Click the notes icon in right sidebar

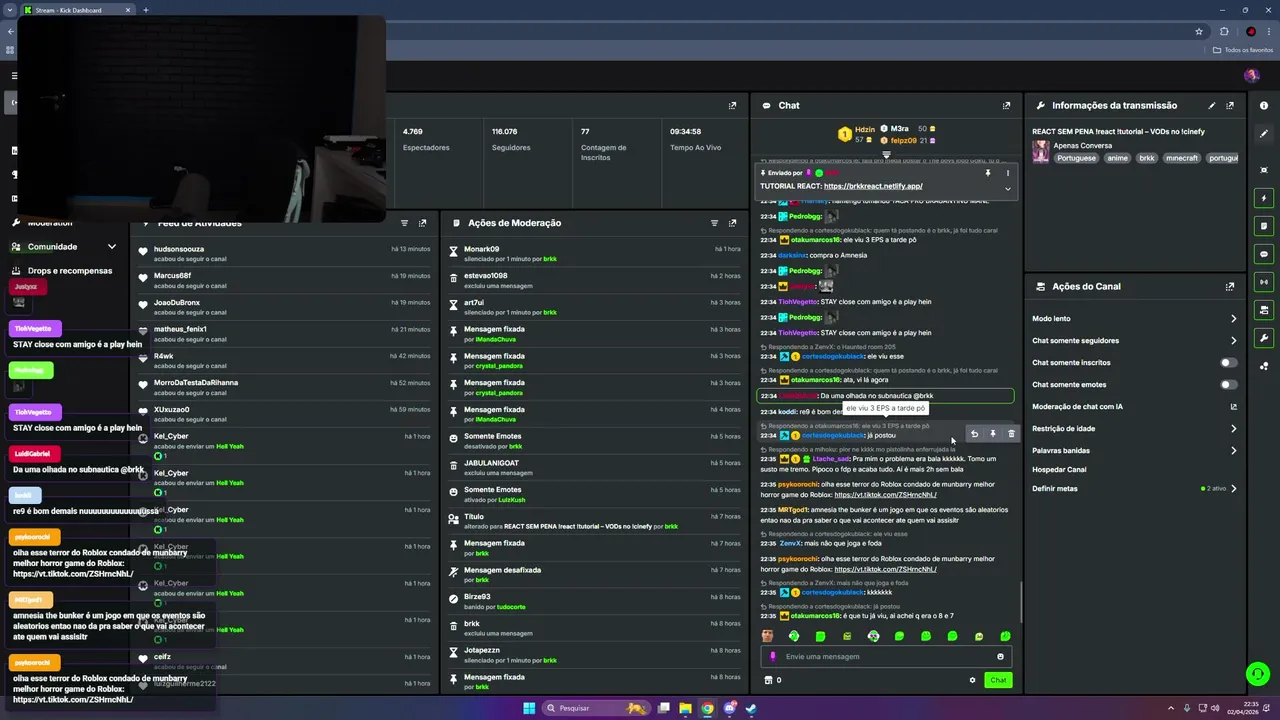(x=1264, y=226)
